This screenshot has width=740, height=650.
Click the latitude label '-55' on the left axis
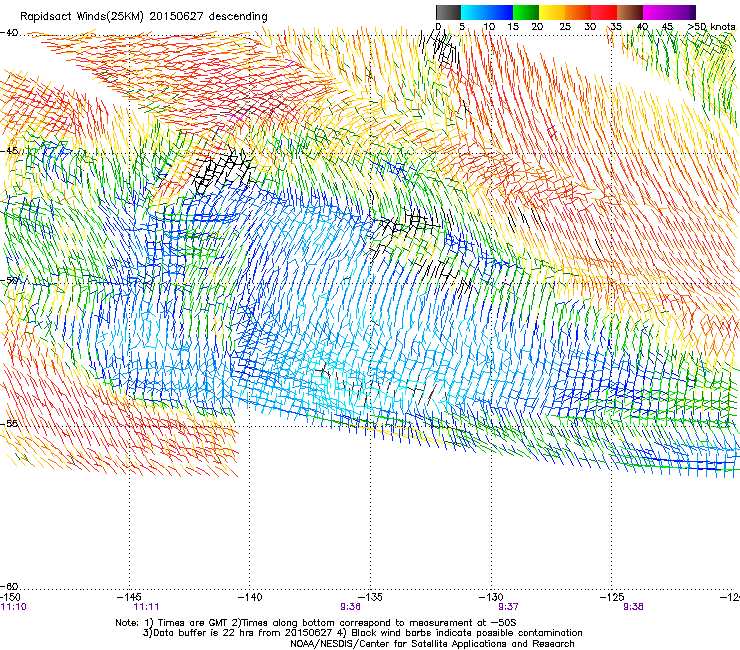tap(9, 423)
